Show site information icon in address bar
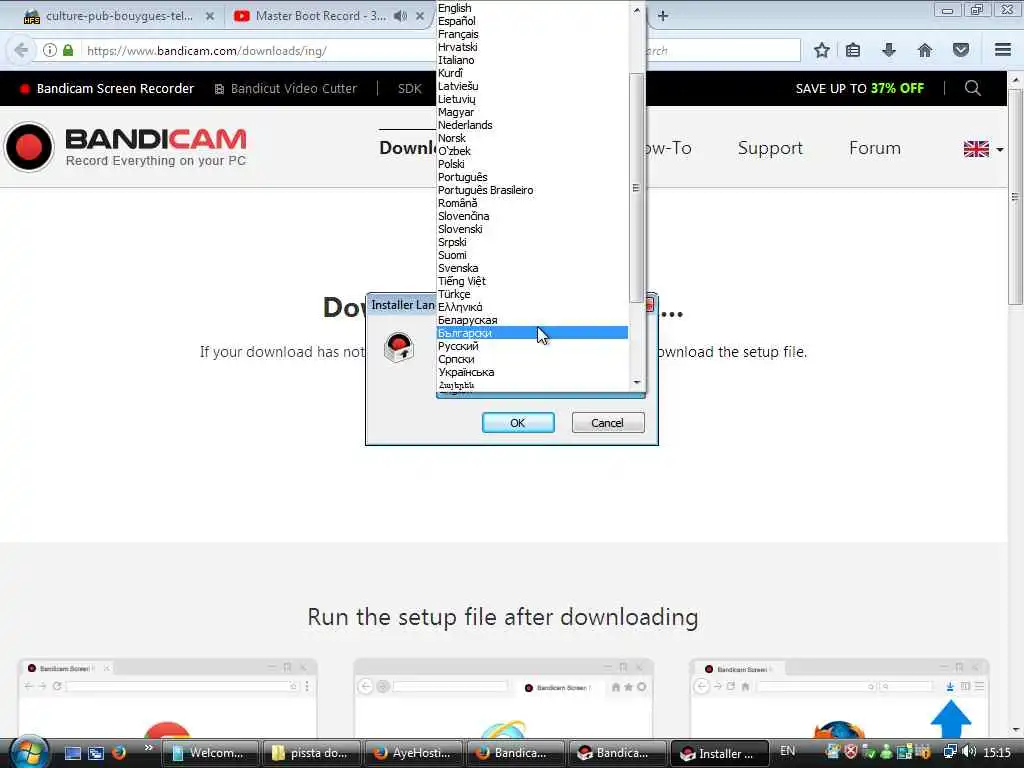Viewport: 1024px width, 768px height. tap(50, 50)
